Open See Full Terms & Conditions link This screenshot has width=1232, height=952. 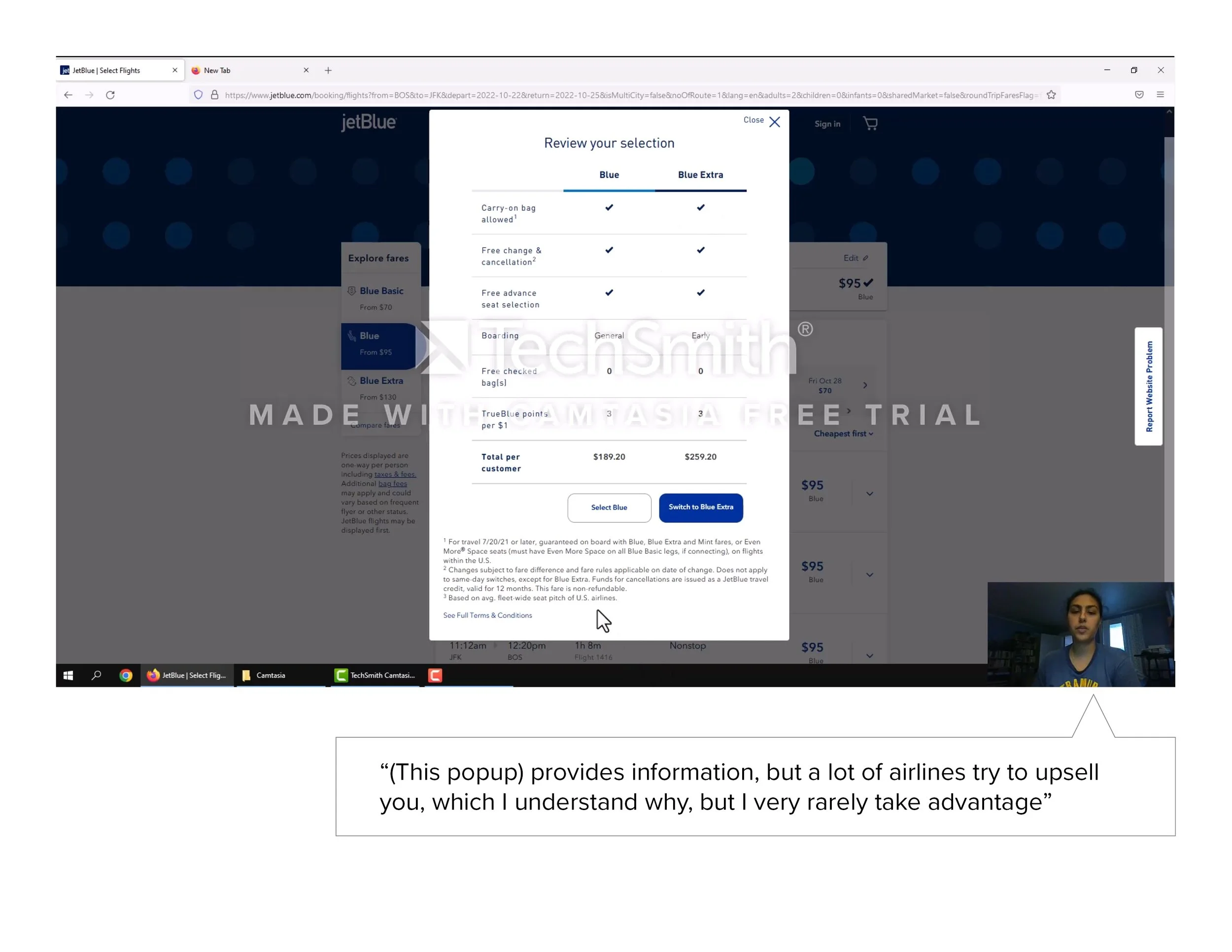pyautogui.click(x=487, y=615)
